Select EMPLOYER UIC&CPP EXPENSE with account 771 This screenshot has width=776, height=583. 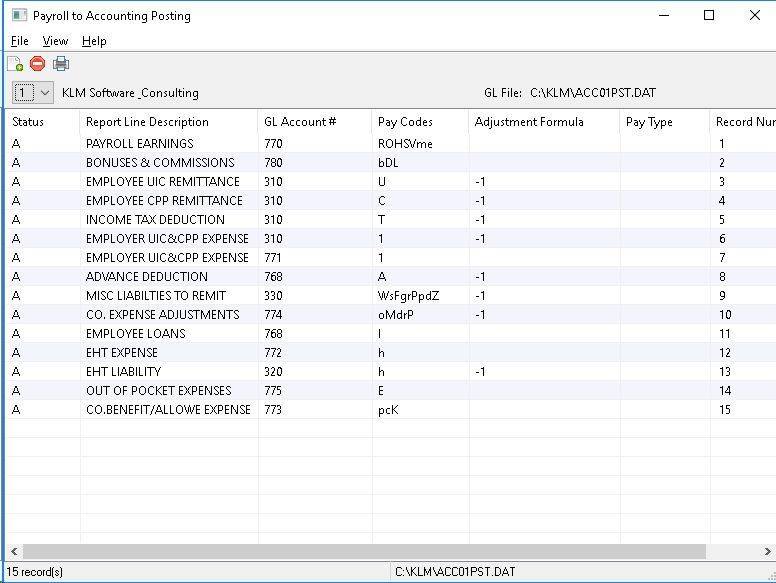(390, 257)
